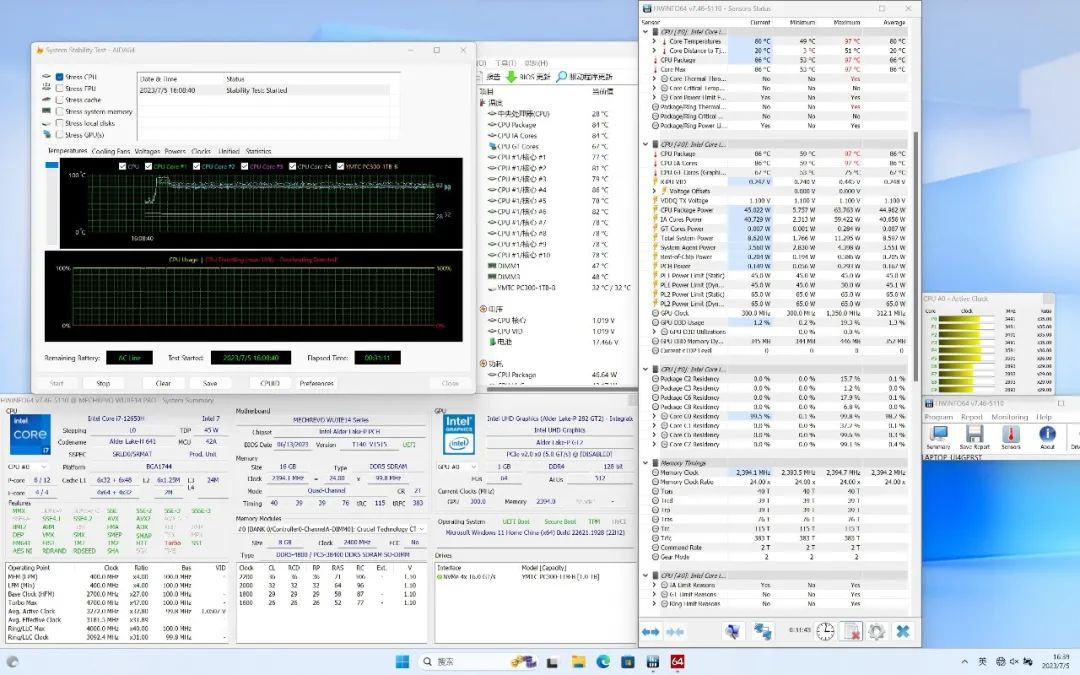Check the Stress system memory option
Image resolution: width=1080 pixels, height=675 pixels.
click(60, 112)
